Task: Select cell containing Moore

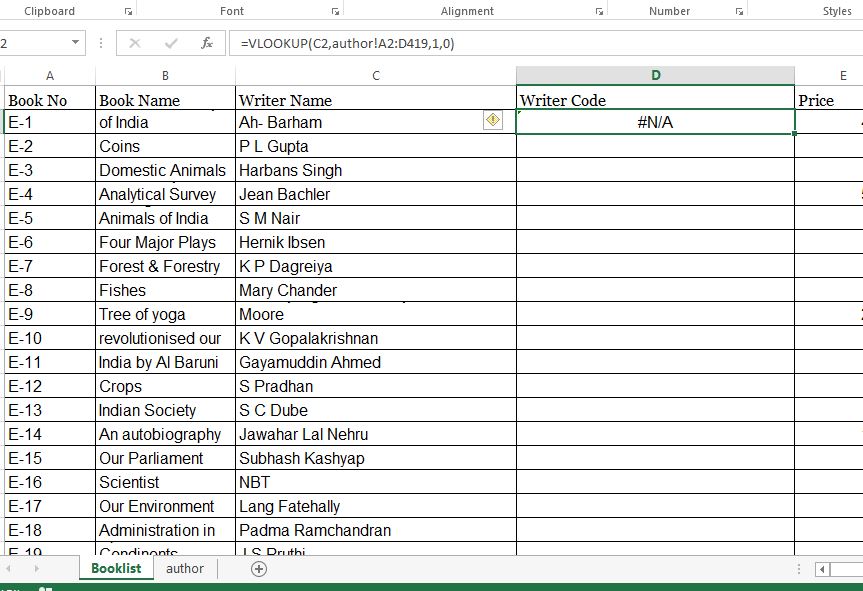Action: click(376, 314)
